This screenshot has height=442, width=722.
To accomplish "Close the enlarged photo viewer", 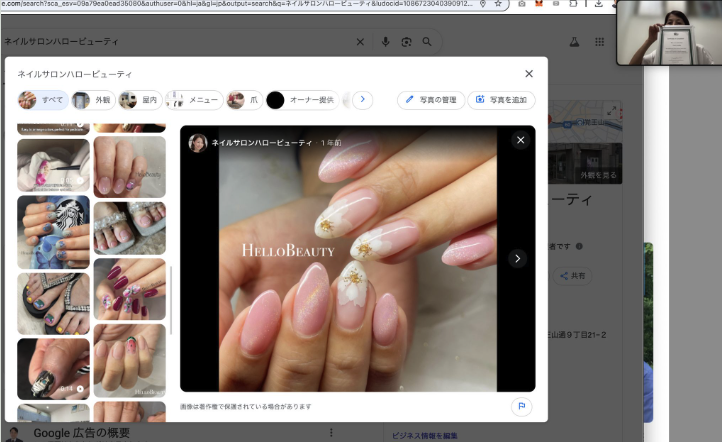I will pos(520,141).
